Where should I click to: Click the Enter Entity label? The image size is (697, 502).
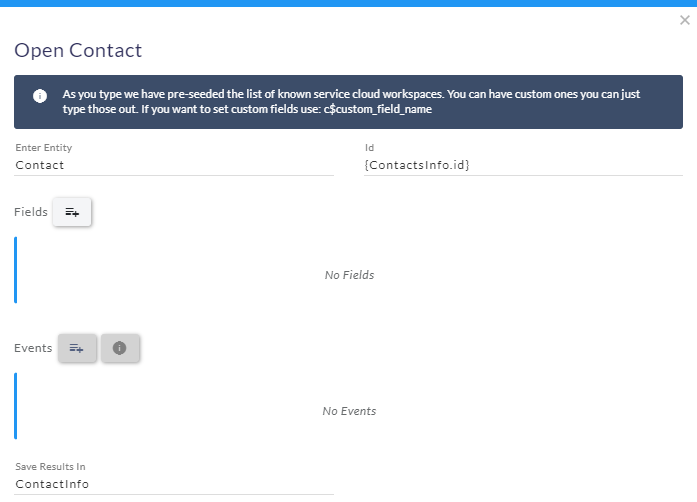(x=44, y=148)
